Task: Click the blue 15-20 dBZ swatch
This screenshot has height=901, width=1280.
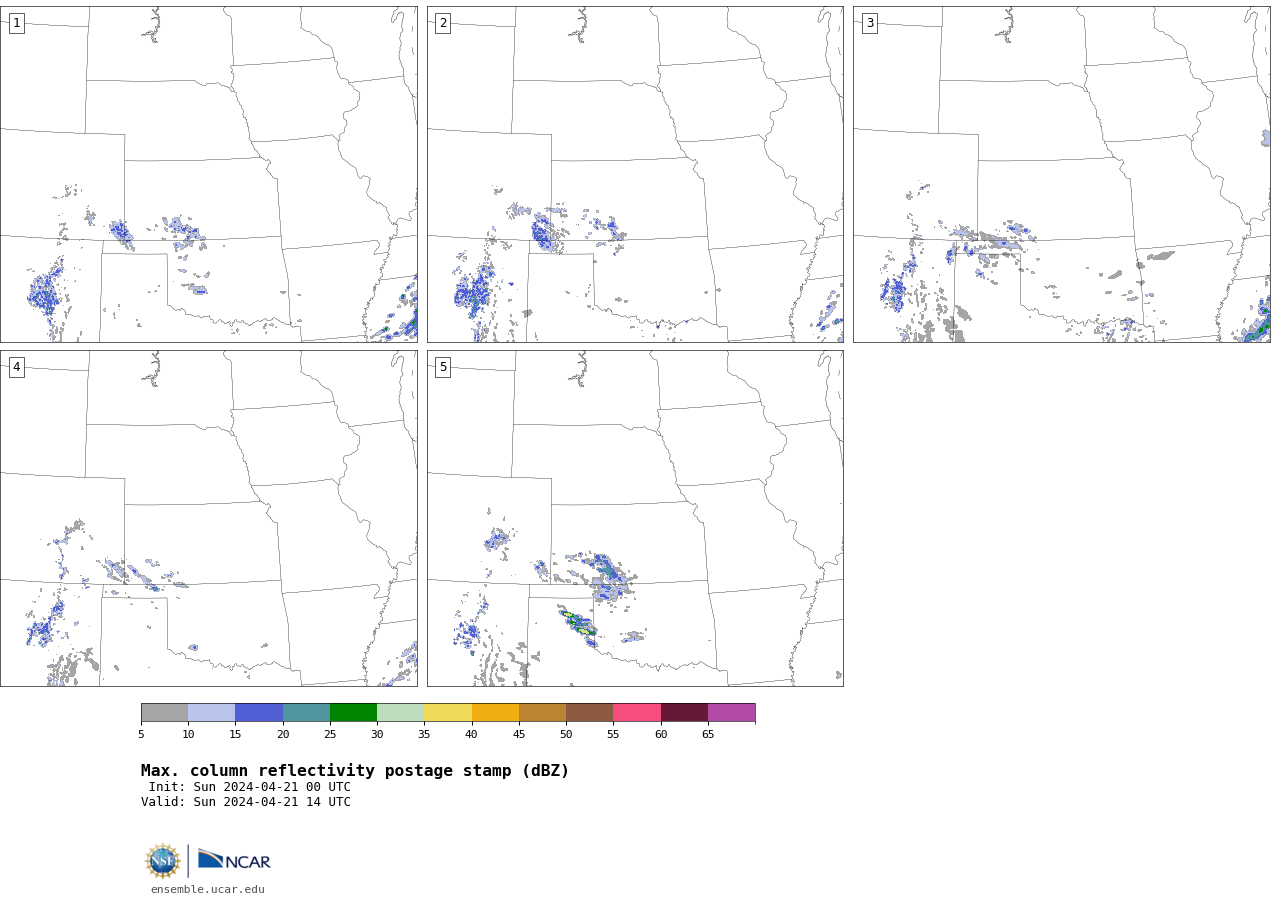Action: click(x=259, y=712)
